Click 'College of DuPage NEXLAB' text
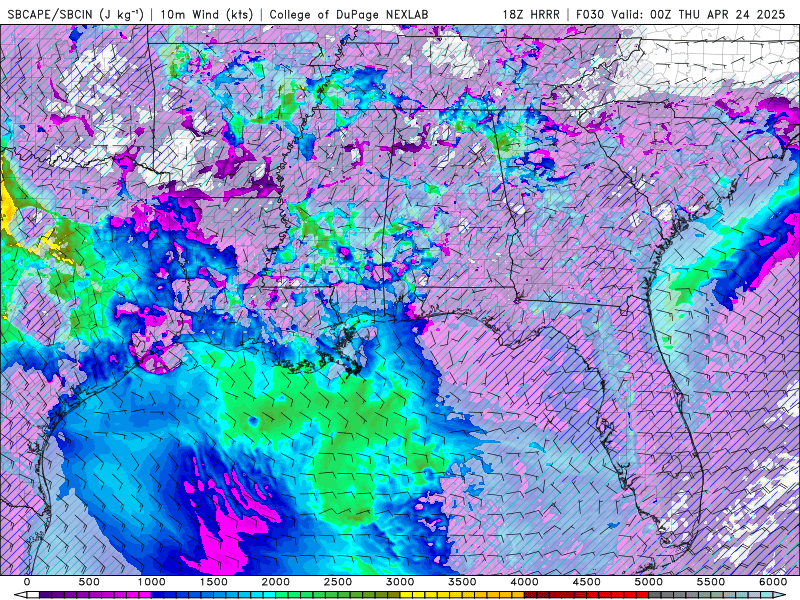 (349, 14)
